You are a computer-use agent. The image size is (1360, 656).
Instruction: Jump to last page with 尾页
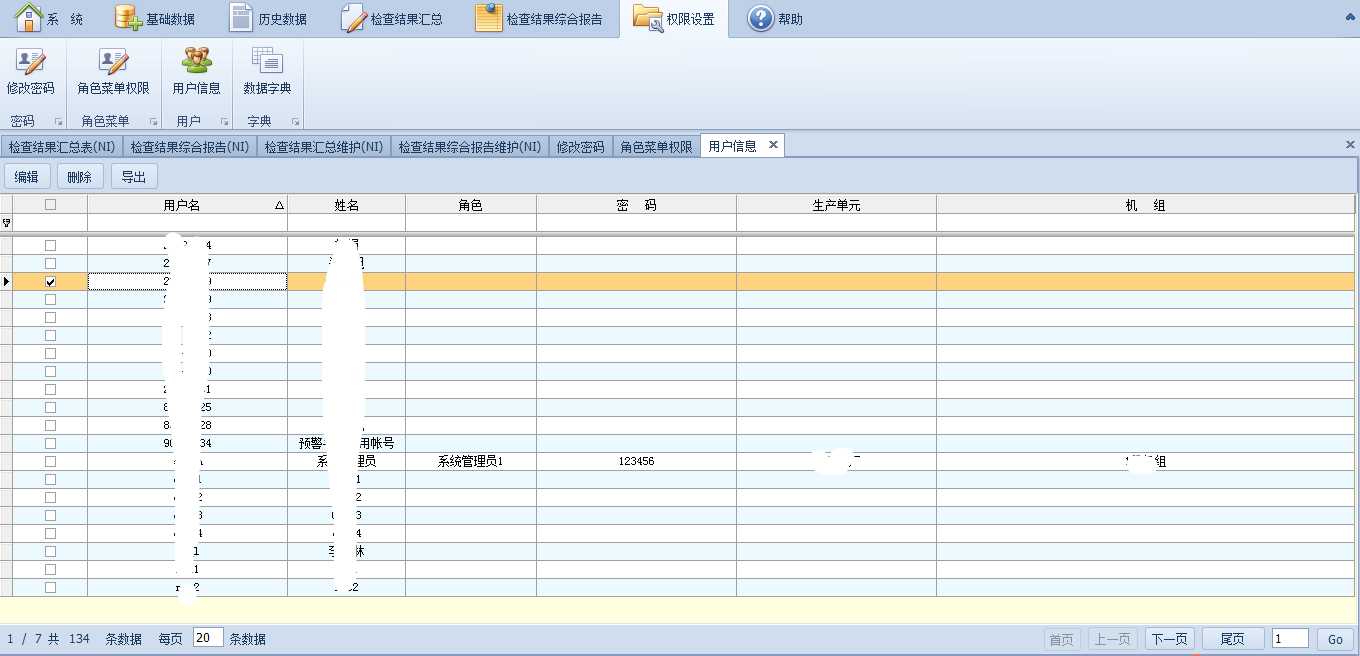coord(1233,639)
